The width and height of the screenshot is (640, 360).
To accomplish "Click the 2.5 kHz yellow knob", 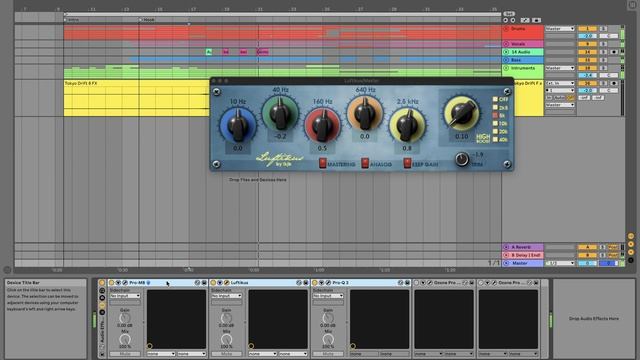I will (407, 126).
